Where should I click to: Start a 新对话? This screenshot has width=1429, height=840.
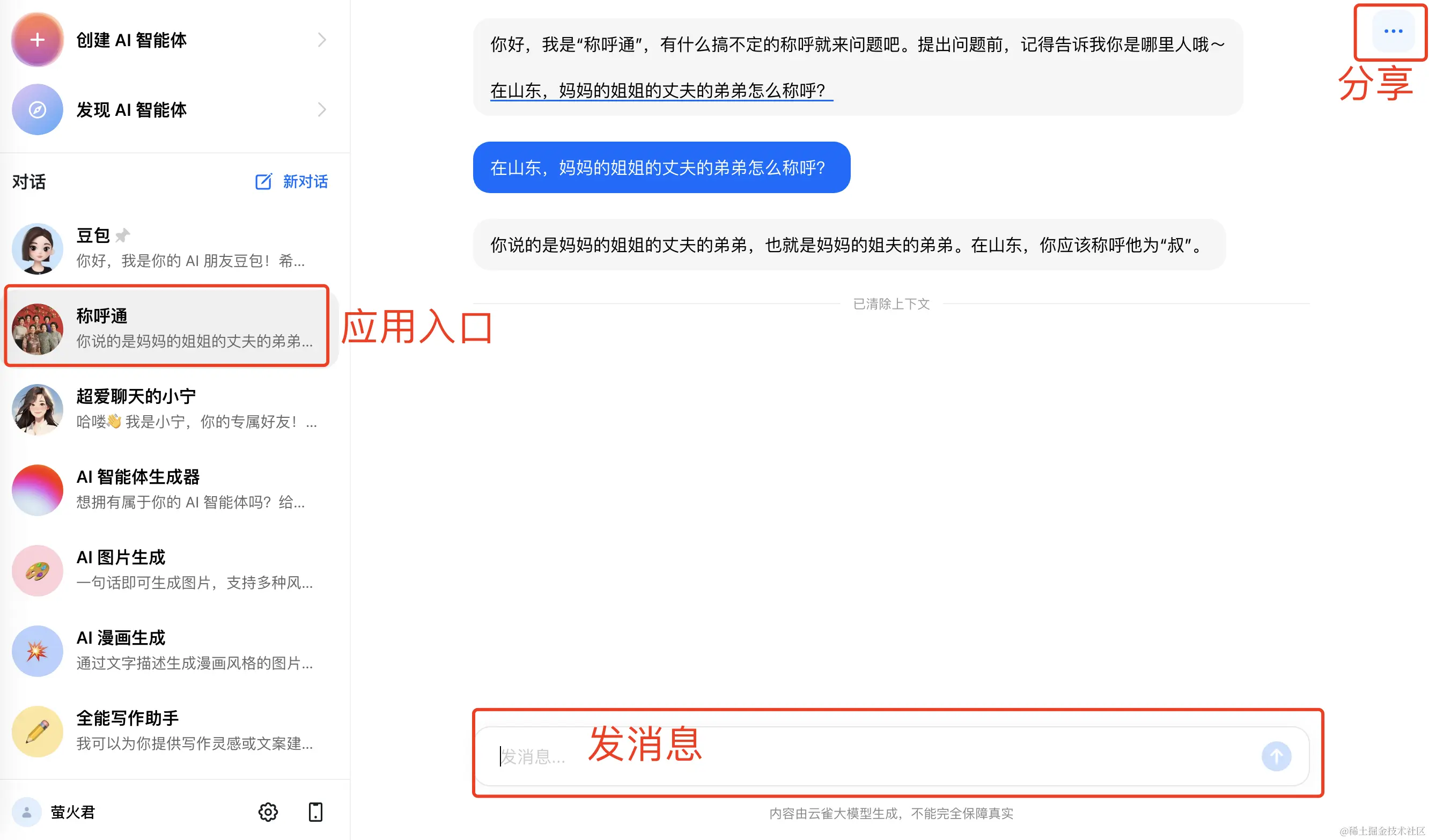point(291,181)
